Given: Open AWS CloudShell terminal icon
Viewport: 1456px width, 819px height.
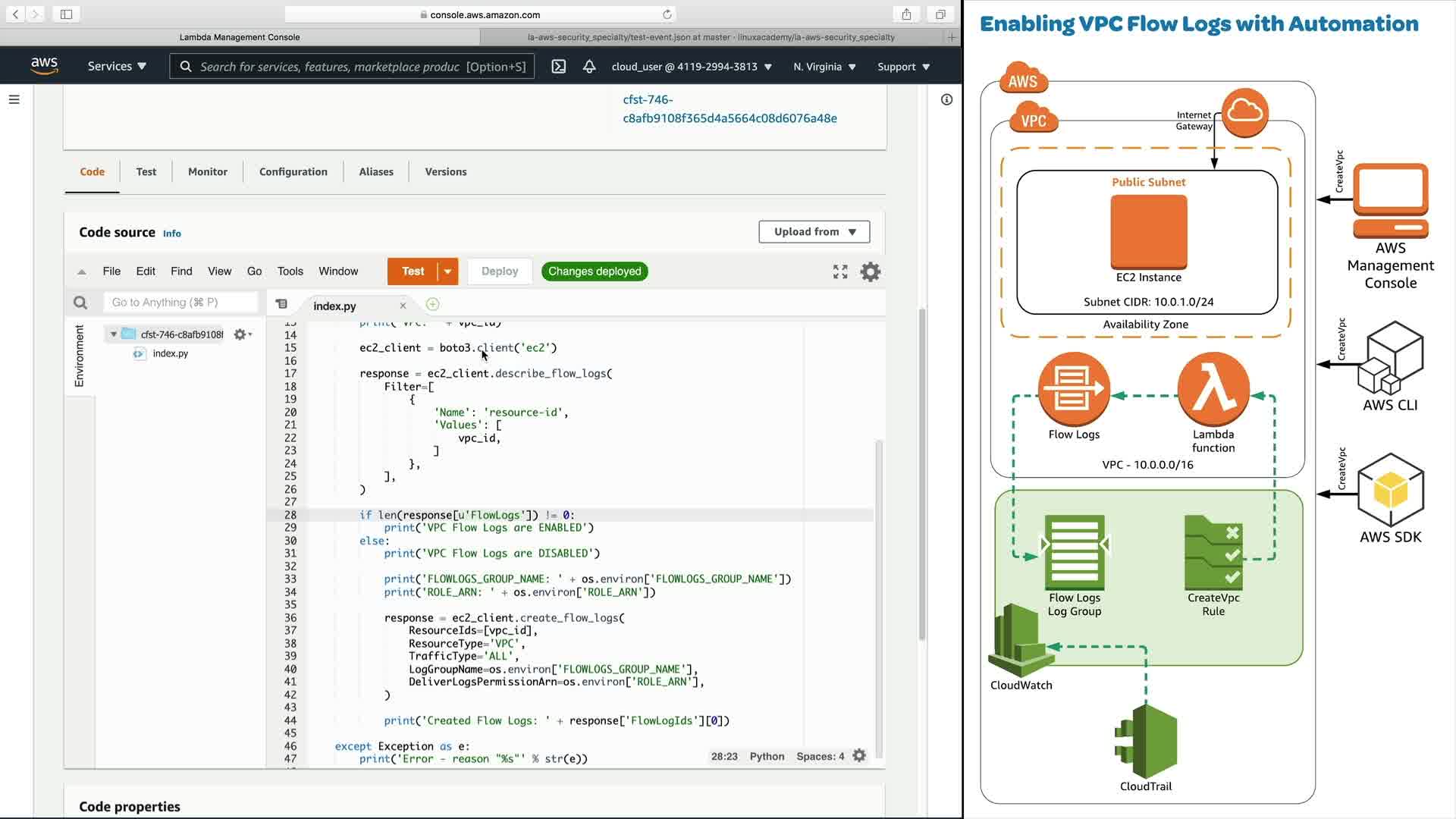Looking at the screenshot, I should click(x=558, y=67).
